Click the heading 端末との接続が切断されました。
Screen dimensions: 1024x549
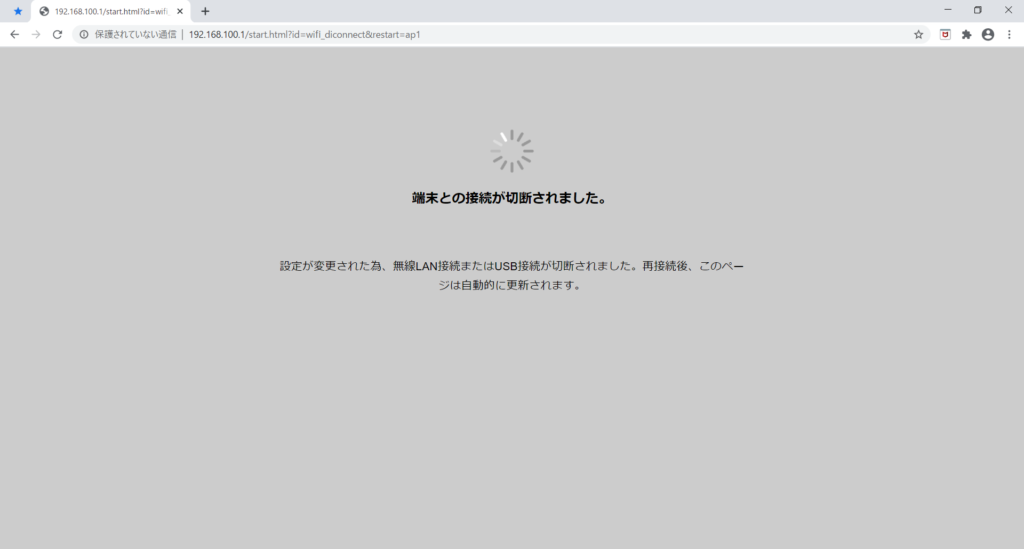(511, 198)
